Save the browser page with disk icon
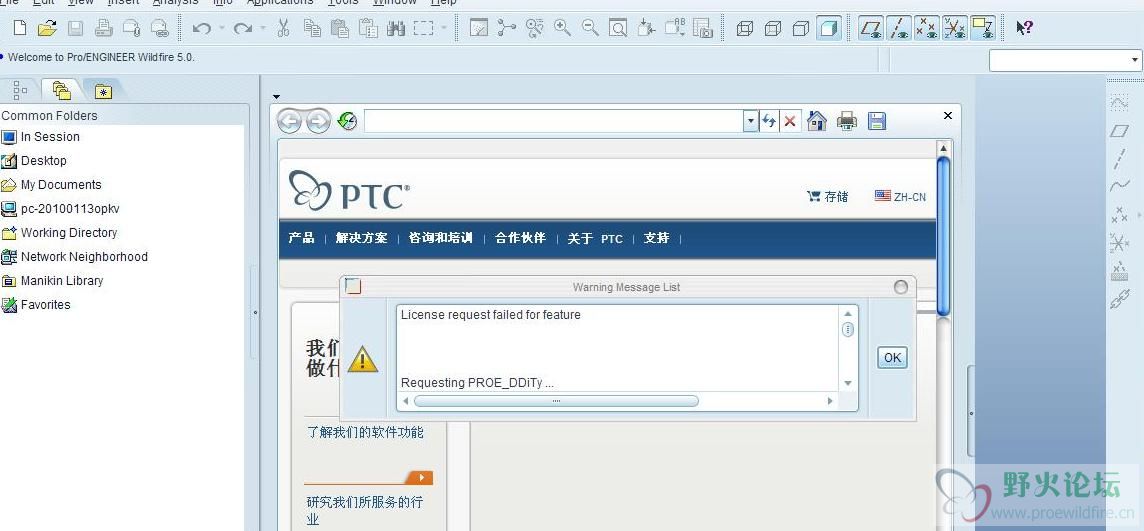 876,121
